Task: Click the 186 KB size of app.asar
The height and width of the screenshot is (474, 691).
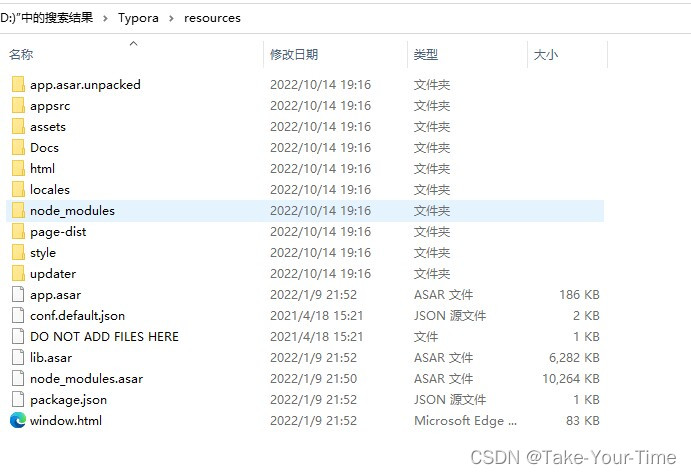Action: [579, 295]
